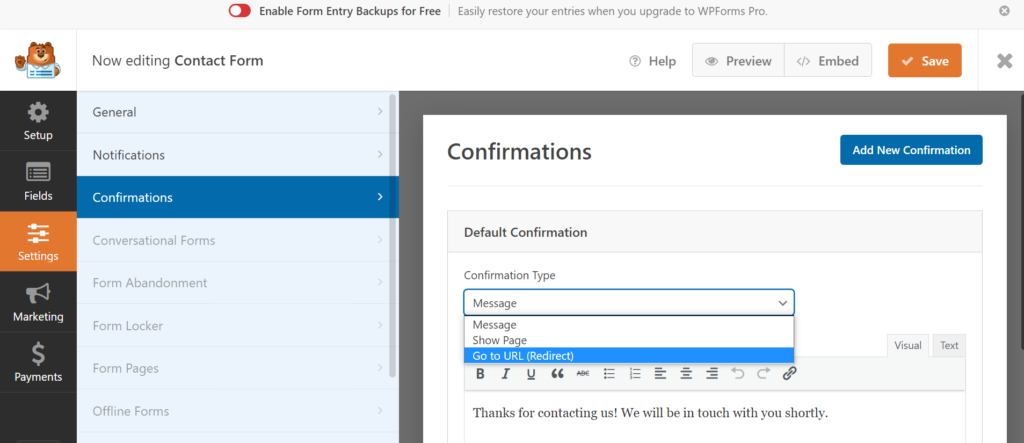The image size is (1024, 443).
Task: Click the settings list scrollbar
Action: [392, 235]
